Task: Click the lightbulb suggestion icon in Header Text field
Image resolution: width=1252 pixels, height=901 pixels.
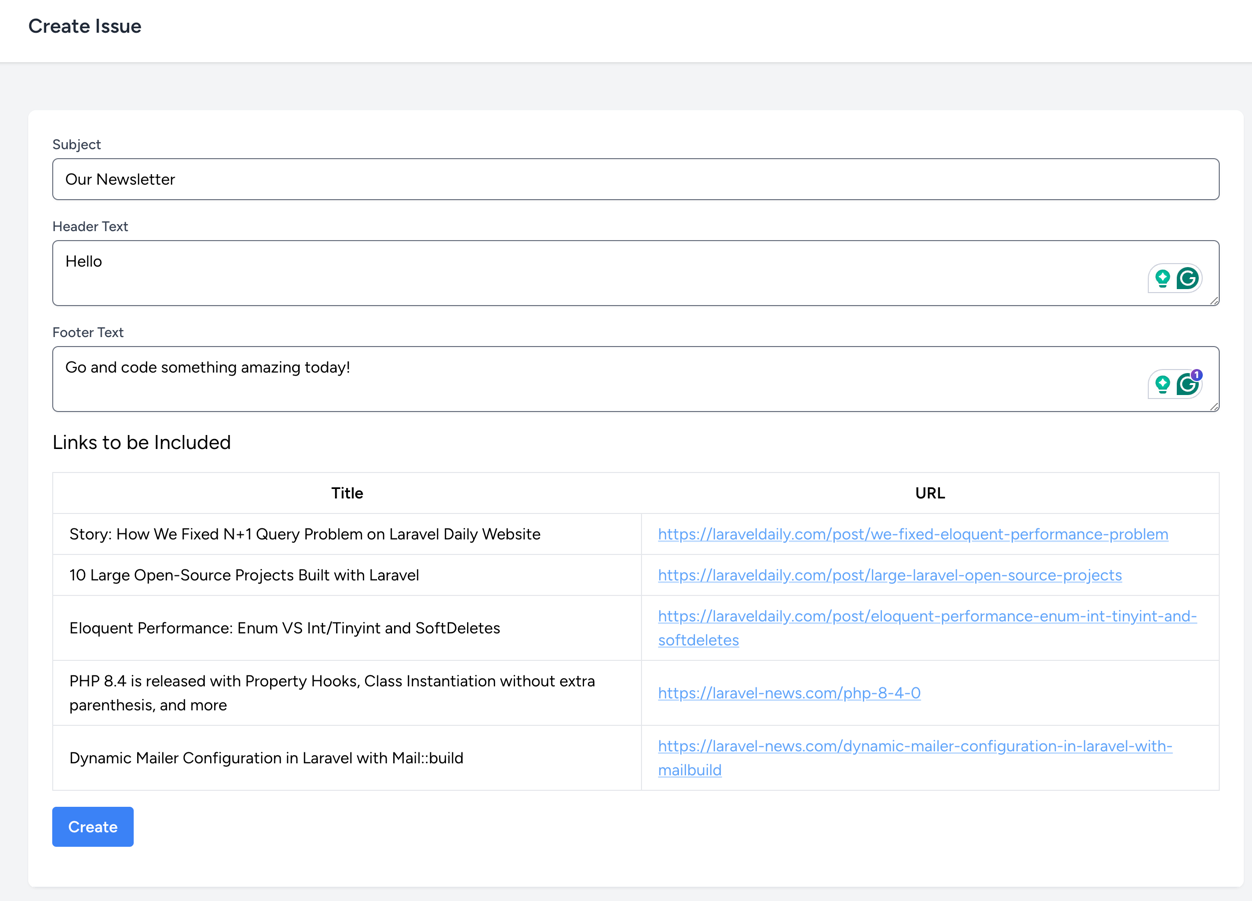Action: pos(1162,278)
